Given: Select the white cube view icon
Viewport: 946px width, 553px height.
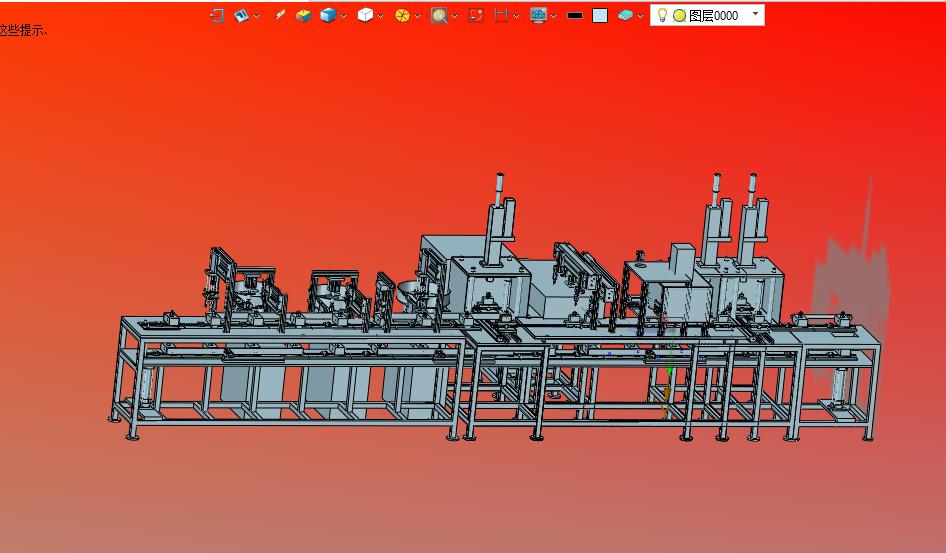Looking at the screenshot, I should [x=365, y=15].
